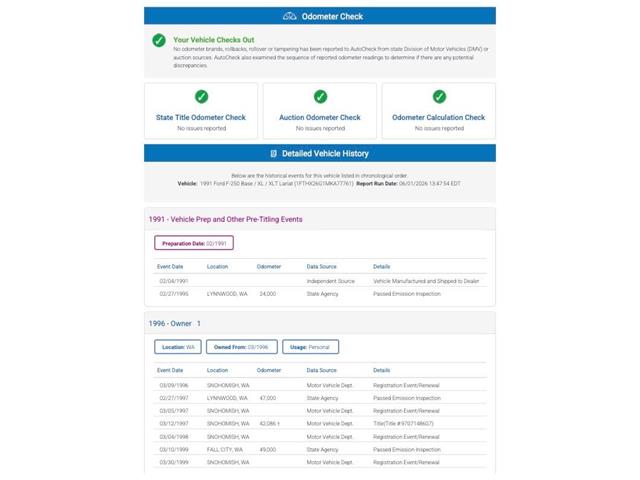Click the State Title Odometer Check checkmark icon
Screen dimensions: 640x480
201,97
